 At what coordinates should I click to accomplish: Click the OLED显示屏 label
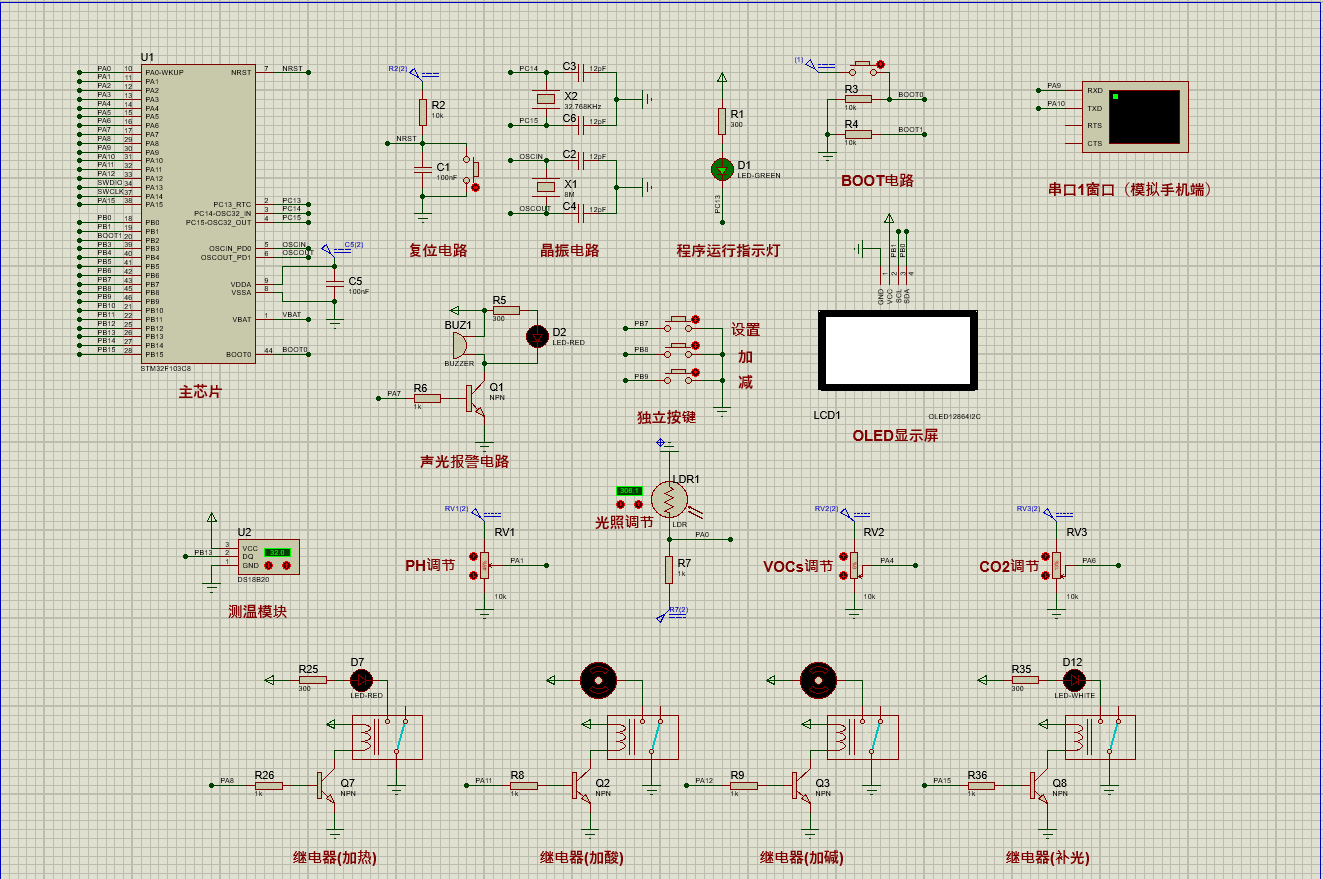click(895, 435)
